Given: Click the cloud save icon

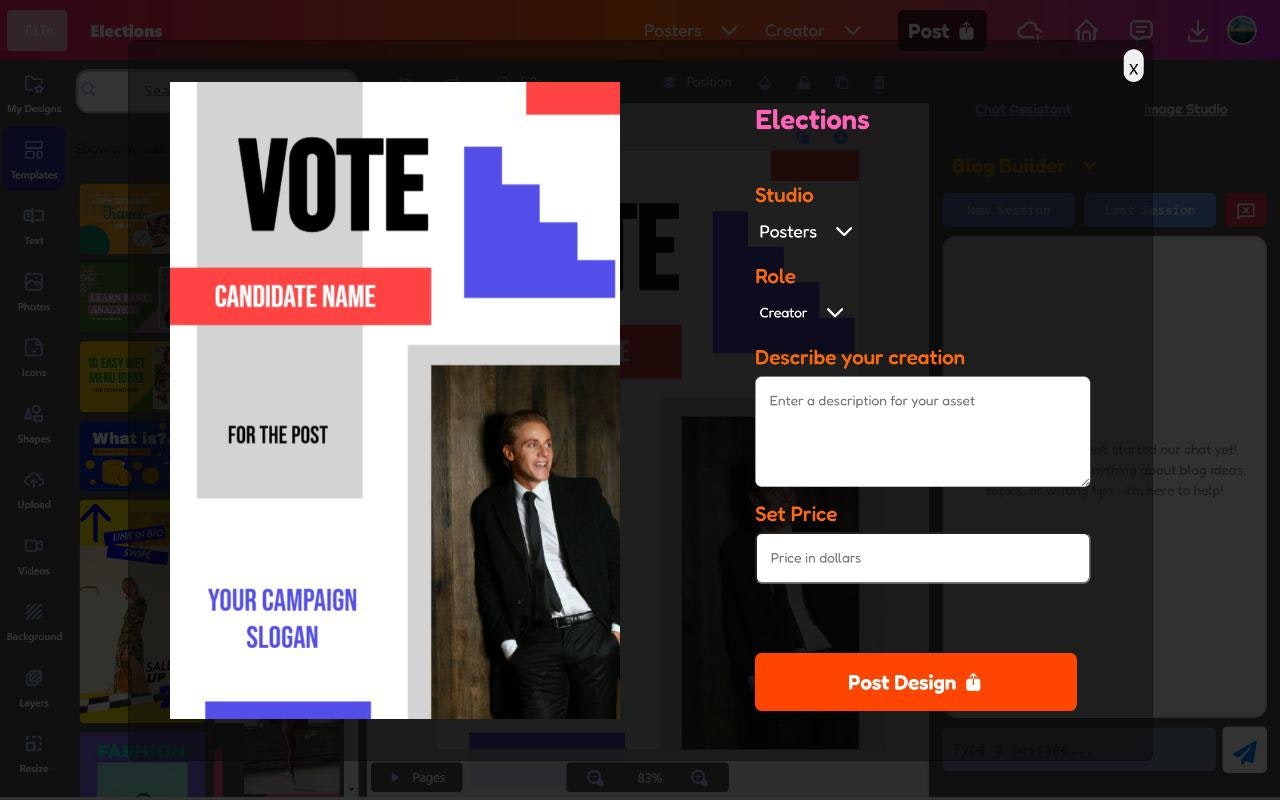Looking at the screenshot, I should (1030, 31).
